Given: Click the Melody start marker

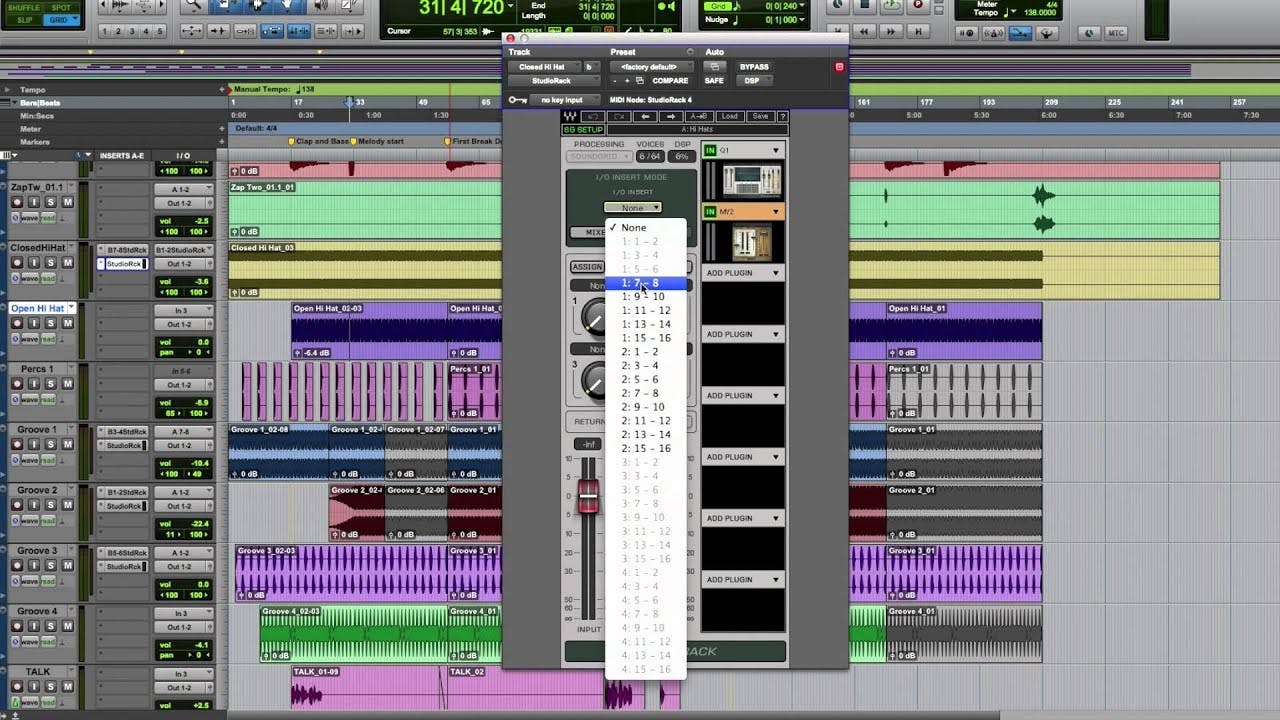Looking at the screenshot, I should (378, 141).
